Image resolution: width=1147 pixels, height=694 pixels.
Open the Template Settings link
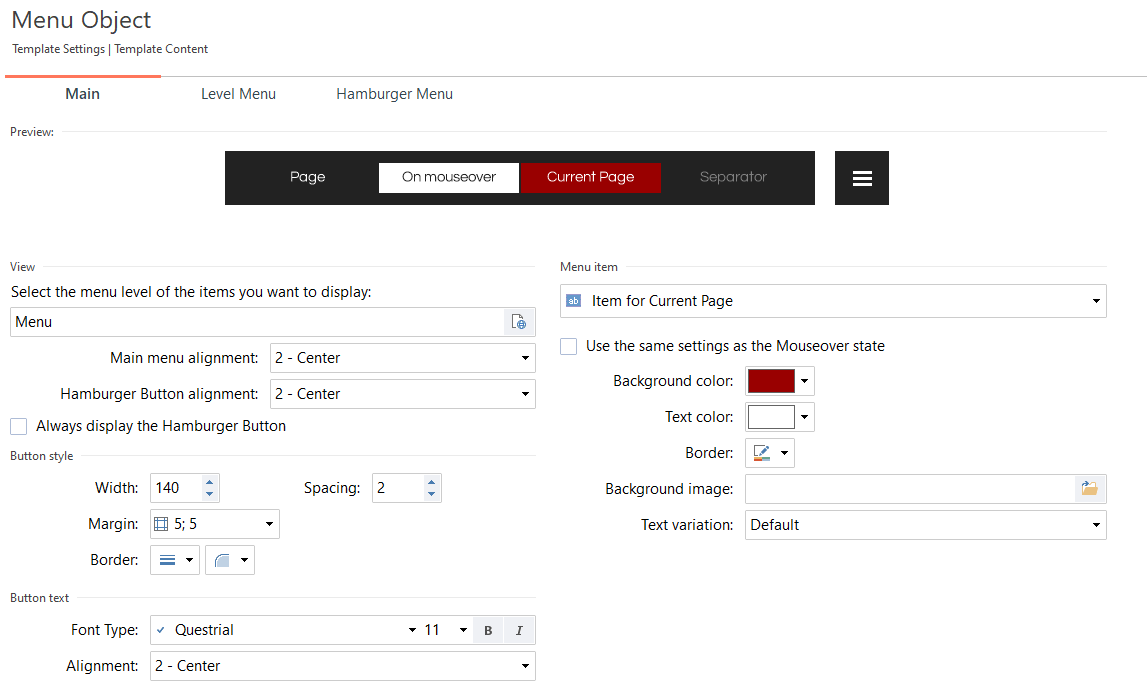pyautogui.click(x=59, y=49)
